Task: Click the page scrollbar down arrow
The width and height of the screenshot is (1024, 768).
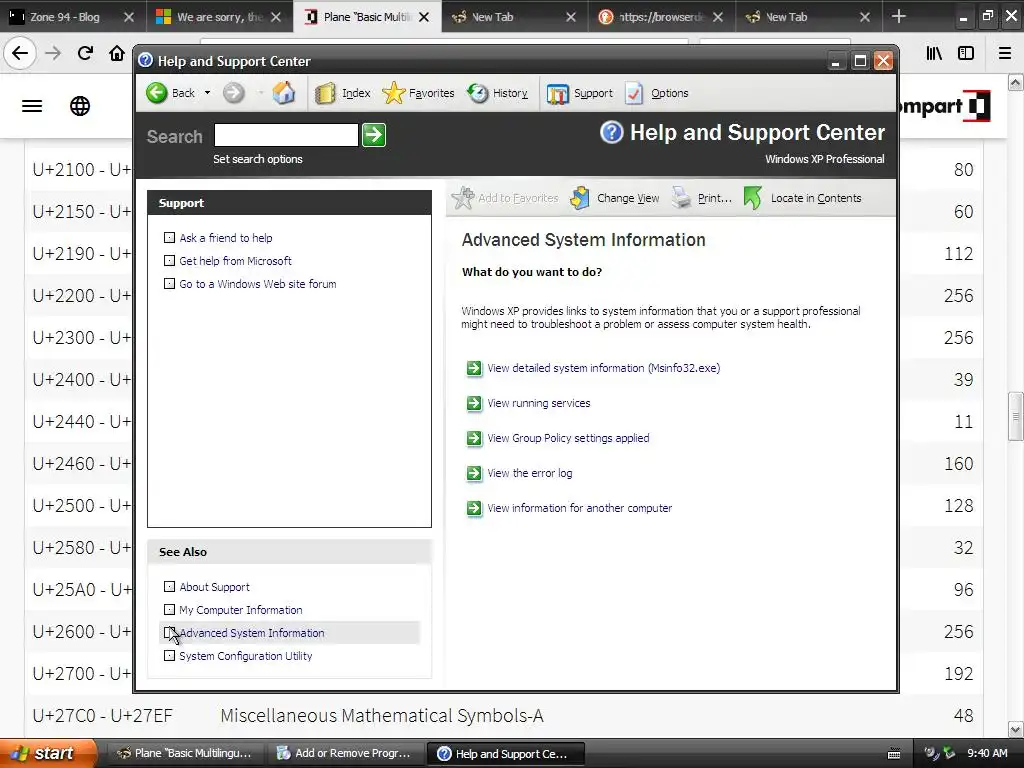Action: pos(1016,729)
